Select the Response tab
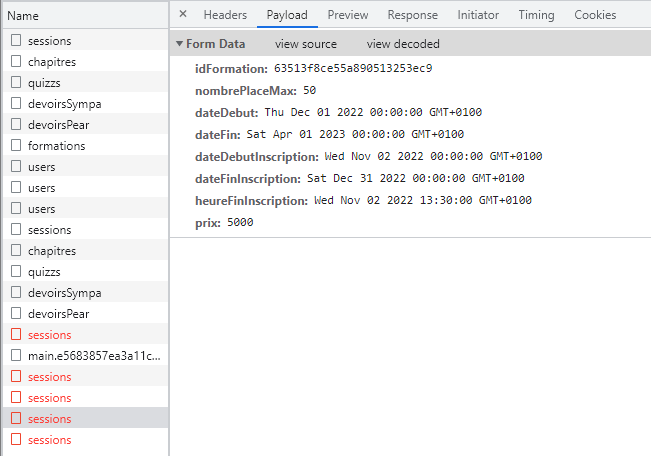Screen dimensions: 651x456 pos(413,15)
